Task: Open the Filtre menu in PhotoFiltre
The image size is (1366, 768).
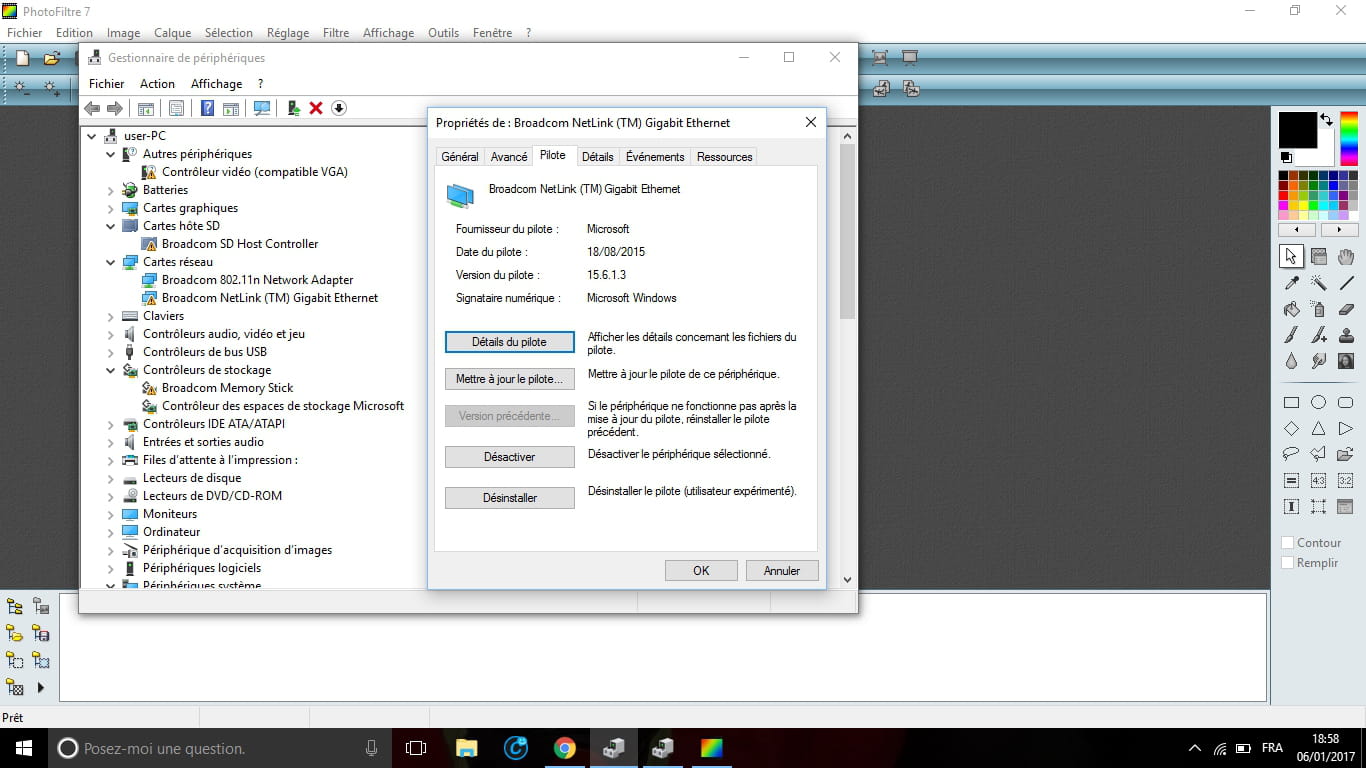Action: coord(336,33)
